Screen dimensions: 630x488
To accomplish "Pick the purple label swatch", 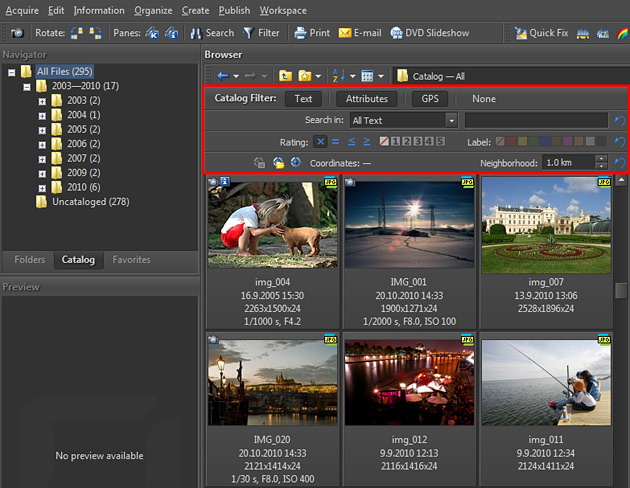I will point(567,141).
